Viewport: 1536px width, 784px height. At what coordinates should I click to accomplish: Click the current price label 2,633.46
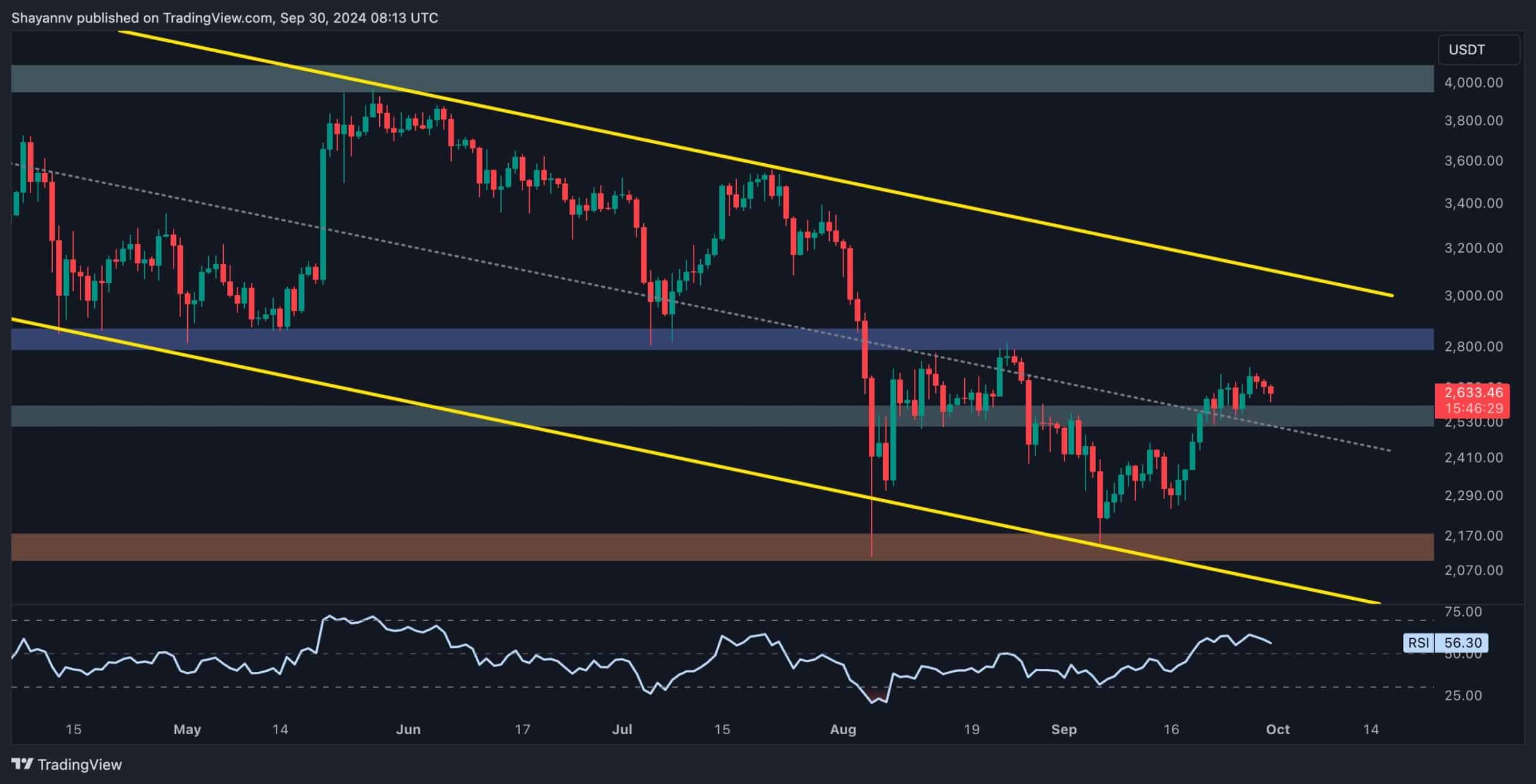[1474, 392]
